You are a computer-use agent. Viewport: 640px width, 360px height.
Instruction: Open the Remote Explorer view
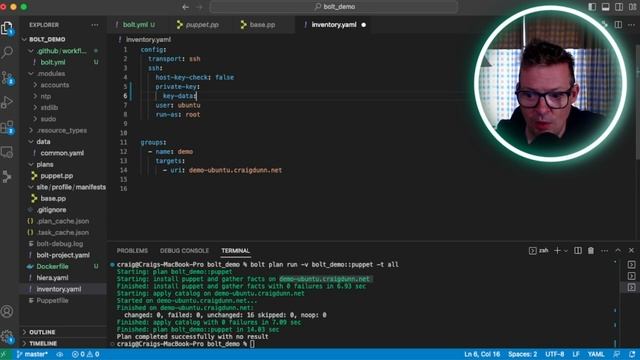[7, 152]
